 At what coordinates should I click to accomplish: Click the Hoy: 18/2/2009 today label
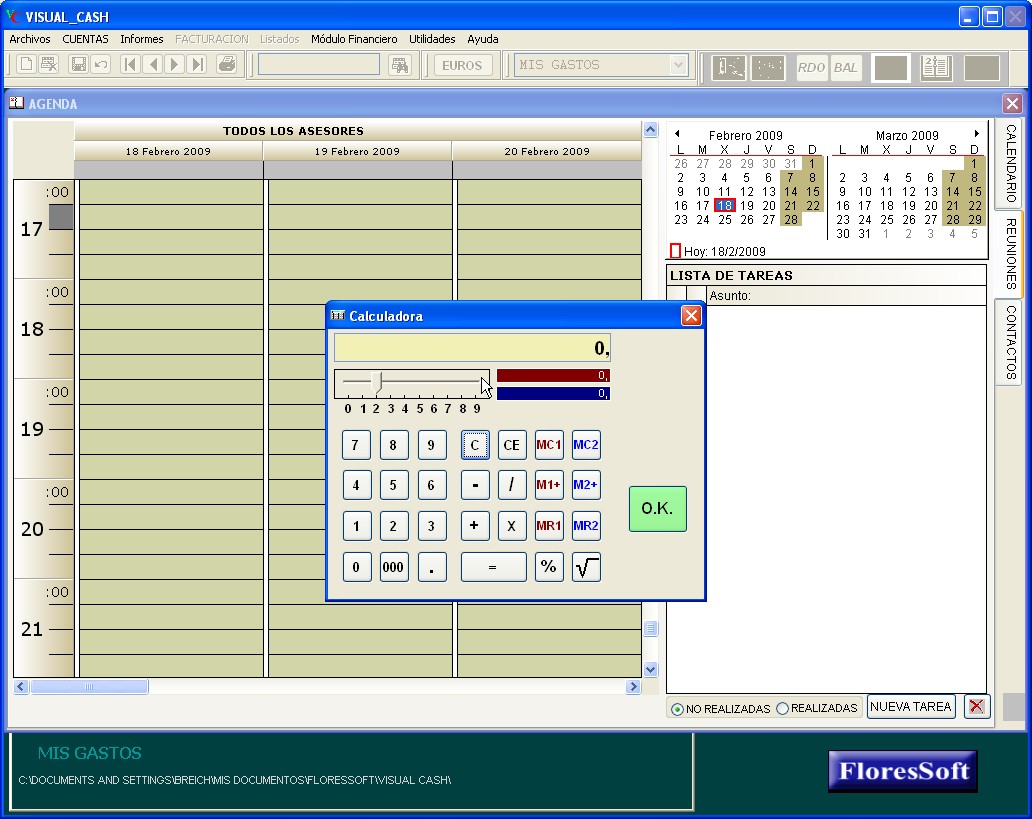[724, 251]
